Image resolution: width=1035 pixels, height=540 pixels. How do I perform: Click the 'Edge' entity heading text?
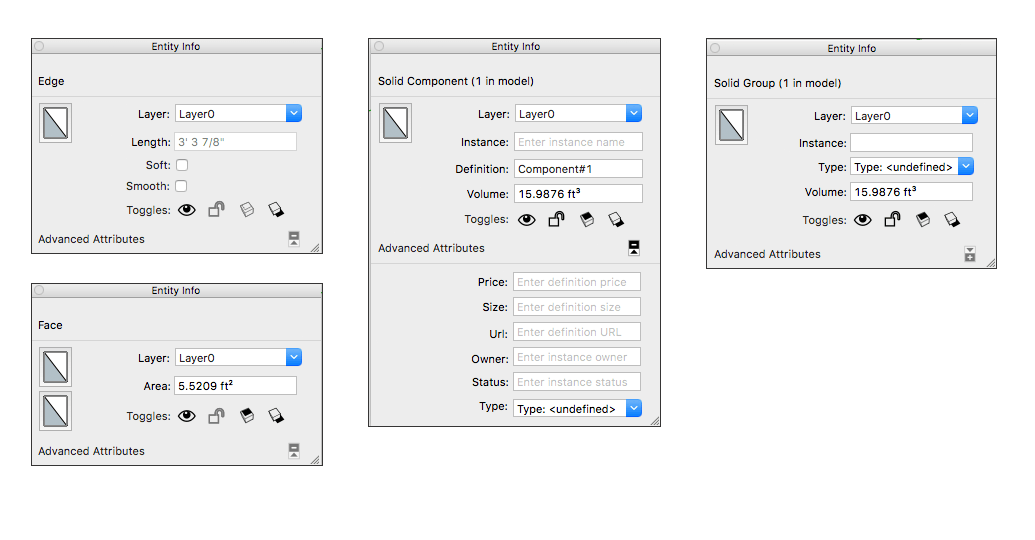[51, 81]
